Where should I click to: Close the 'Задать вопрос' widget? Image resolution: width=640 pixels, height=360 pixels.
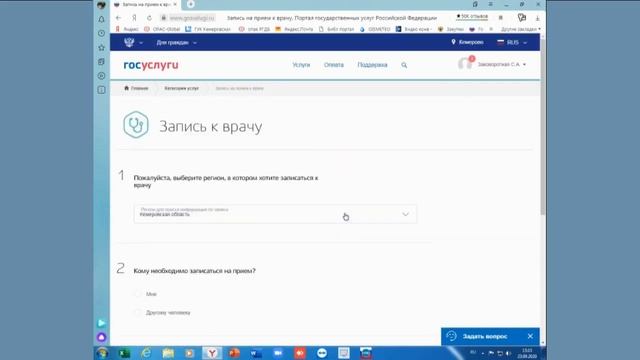[x=530, y=336]
